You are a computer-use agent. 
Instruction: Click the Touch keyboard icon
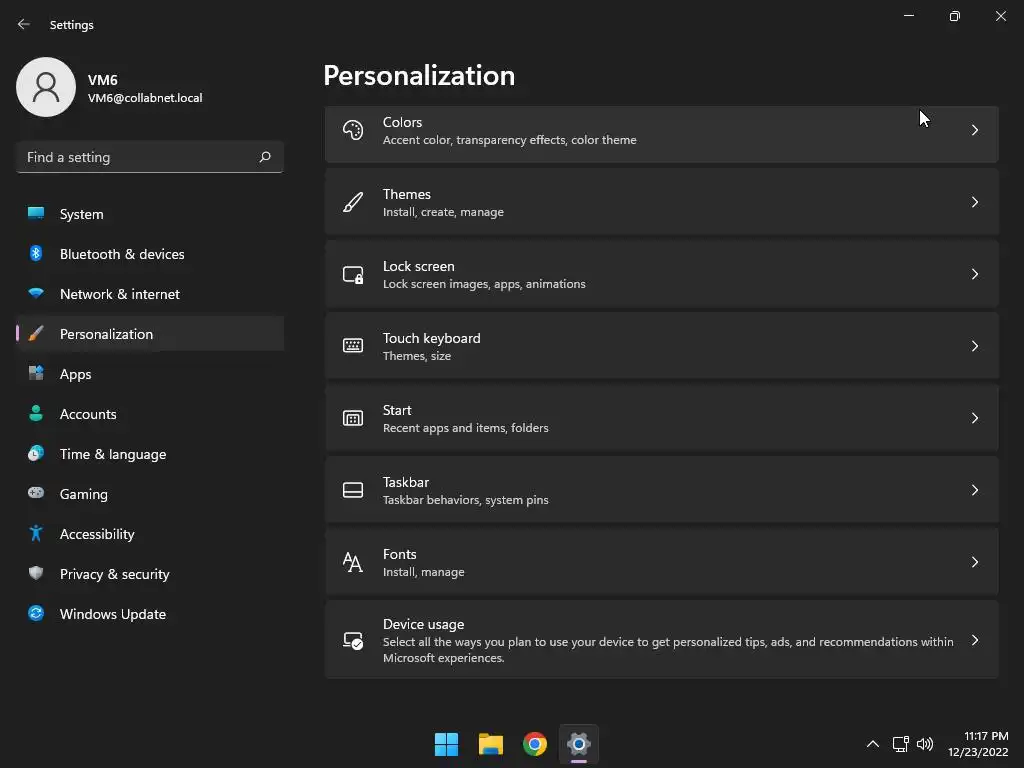tap(353, 346)
